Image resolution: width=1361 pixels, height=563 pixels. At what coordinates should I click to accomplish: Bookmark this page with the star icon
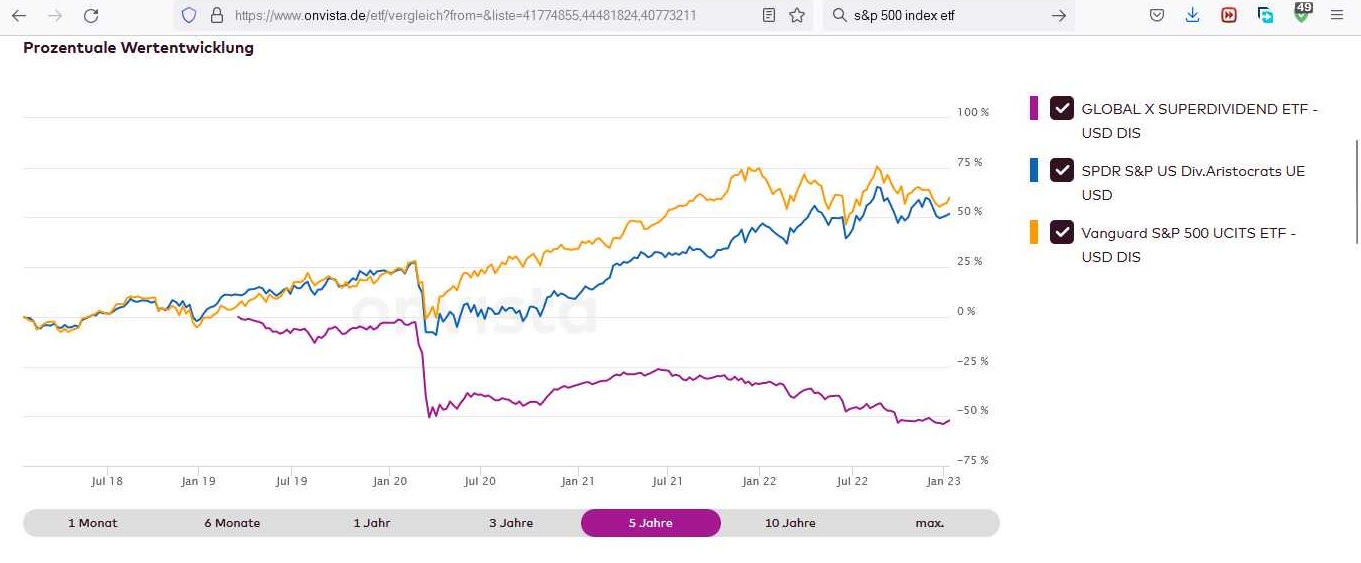tap(797, 16)
